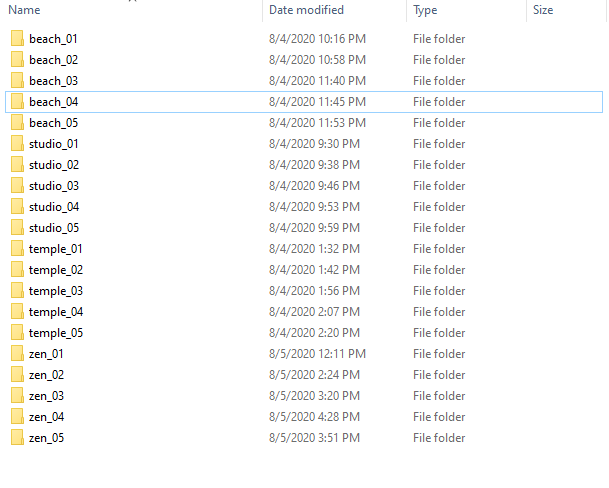609x488 pixels.
Task: Click the studio_04 folder icon
Action: 17,206
